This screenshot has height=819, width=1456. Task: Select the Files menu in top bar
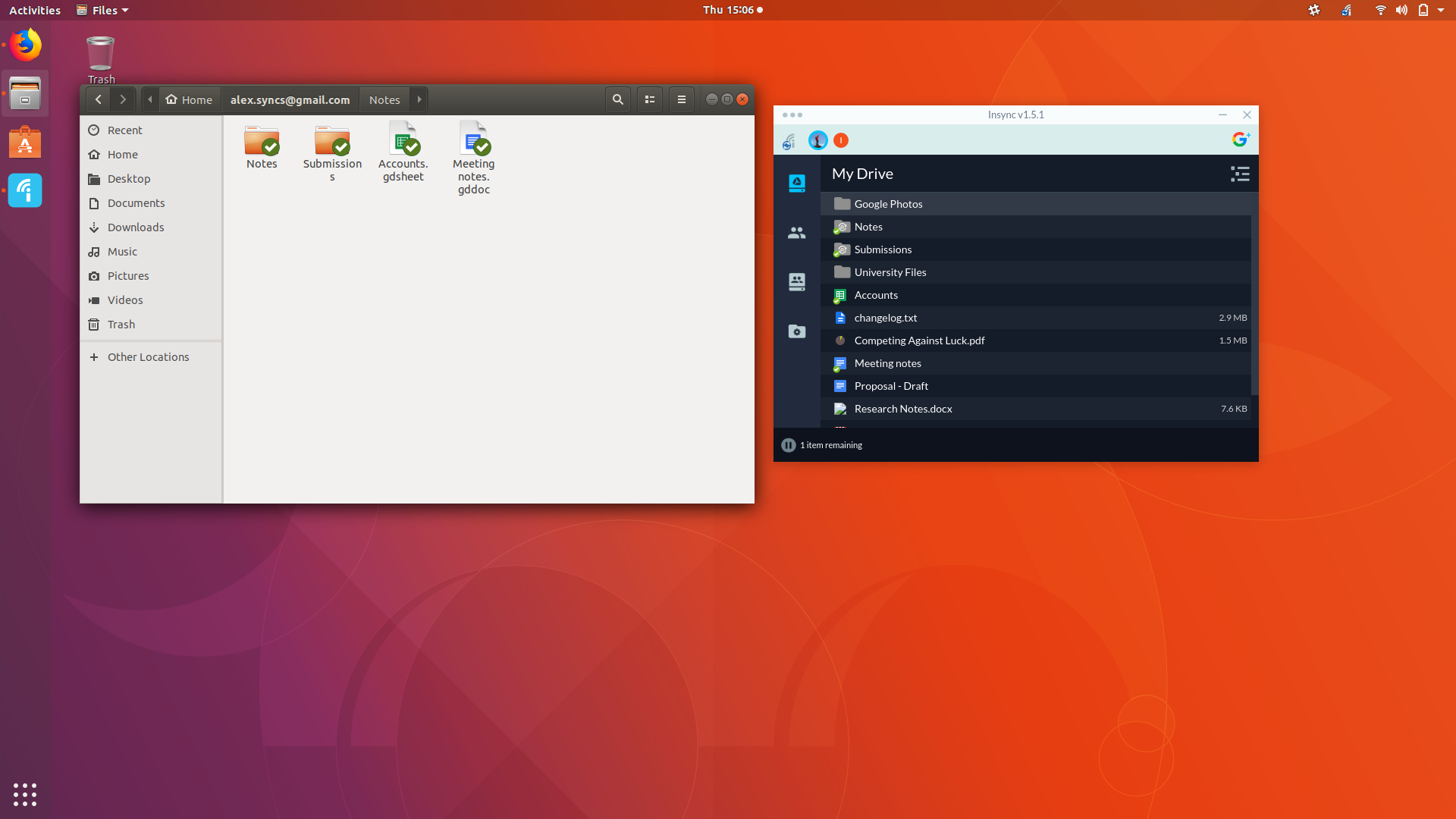coord(100,10)
